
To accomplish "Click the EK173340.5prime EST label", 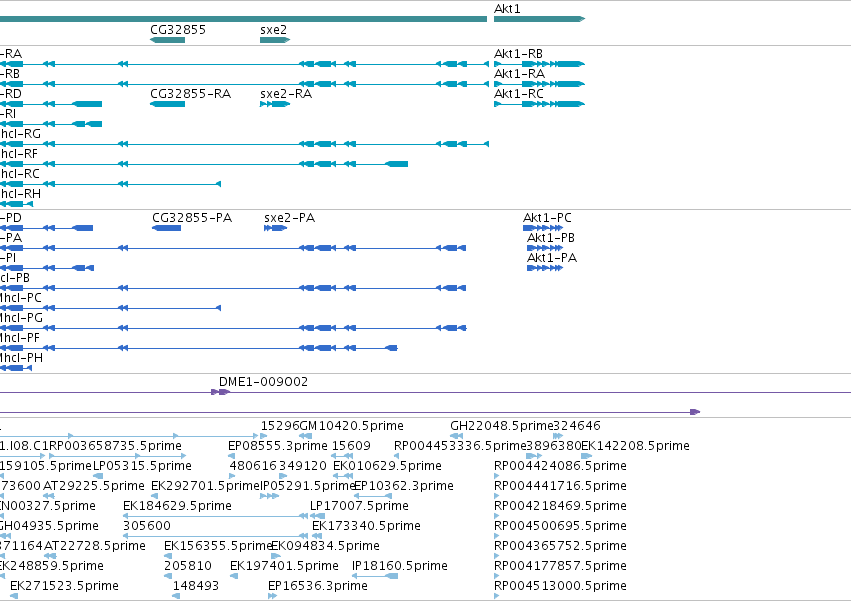I will click(x=366, y=526).
